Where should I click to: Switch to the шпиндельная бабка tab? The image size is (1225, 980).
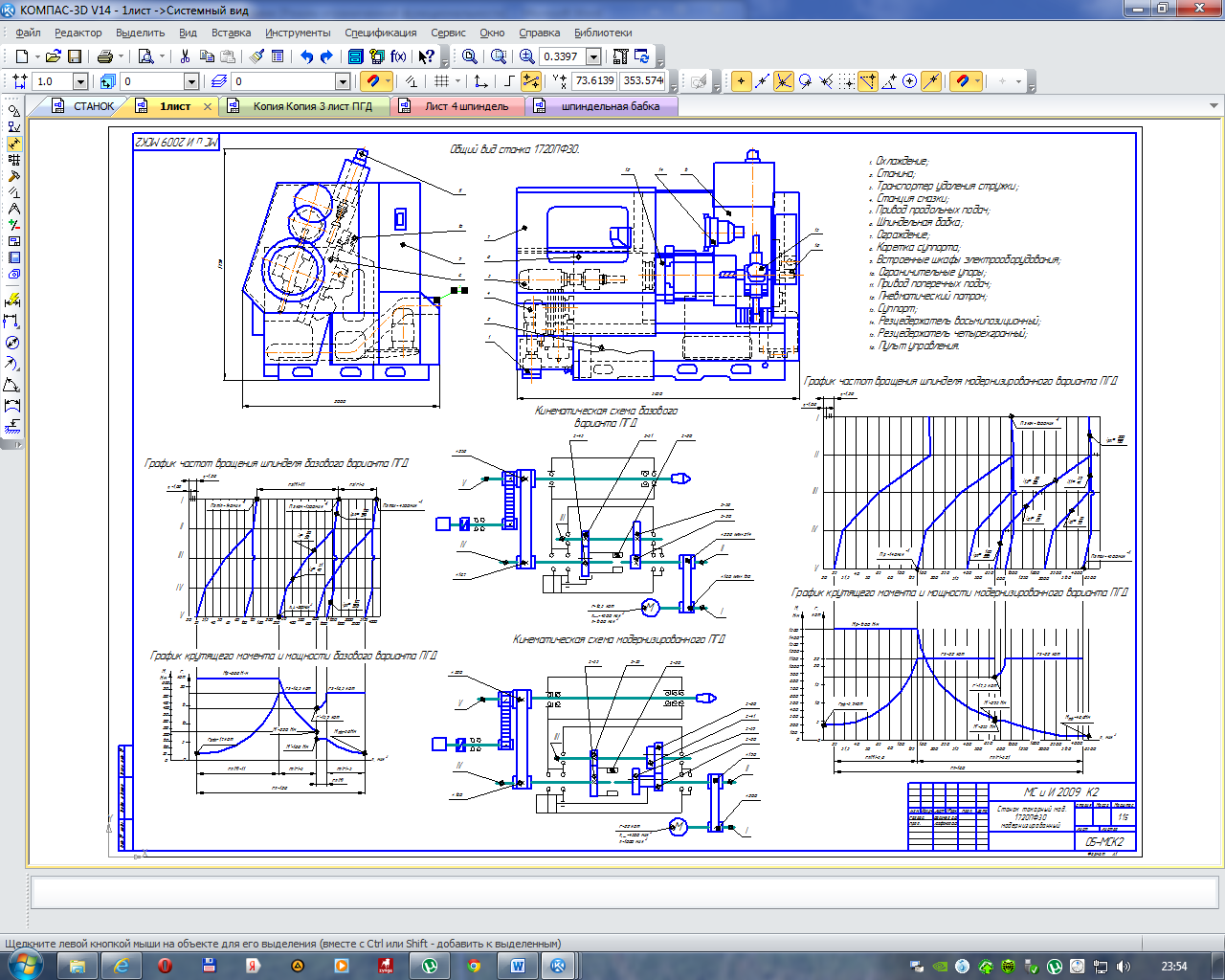(x=601, y=106)
